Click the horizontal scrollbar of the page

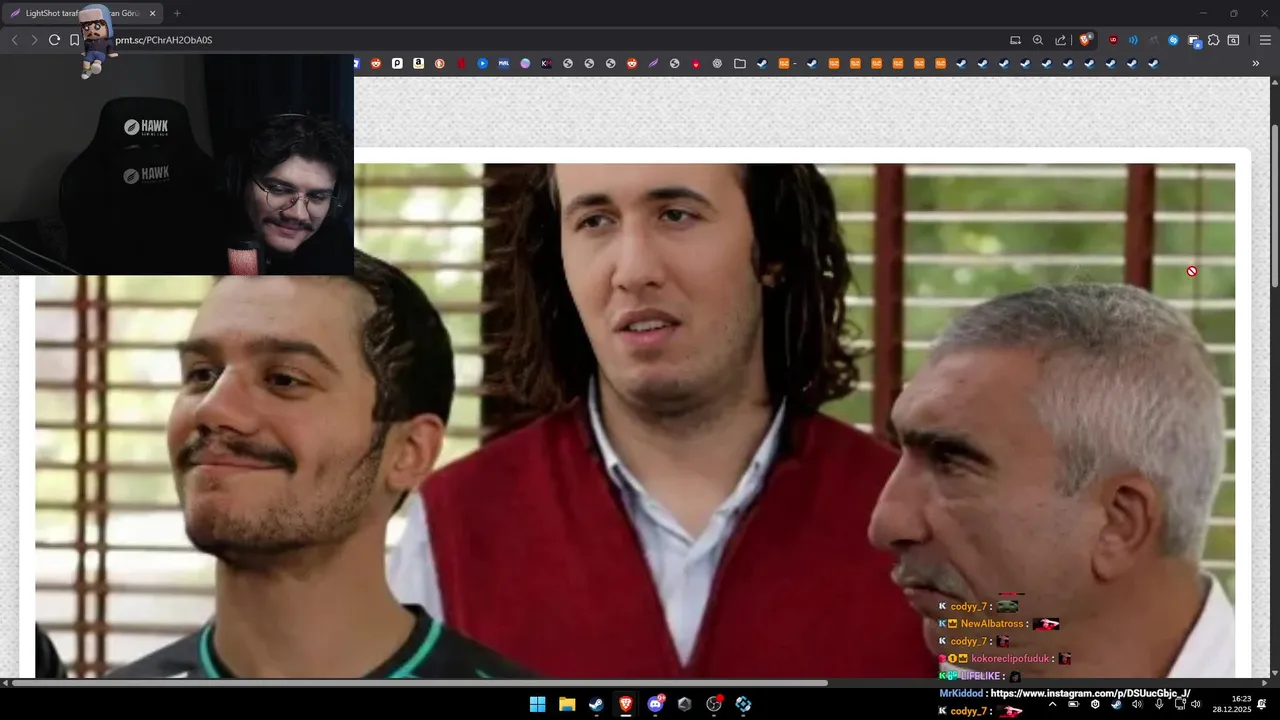(x=420, y=683)
